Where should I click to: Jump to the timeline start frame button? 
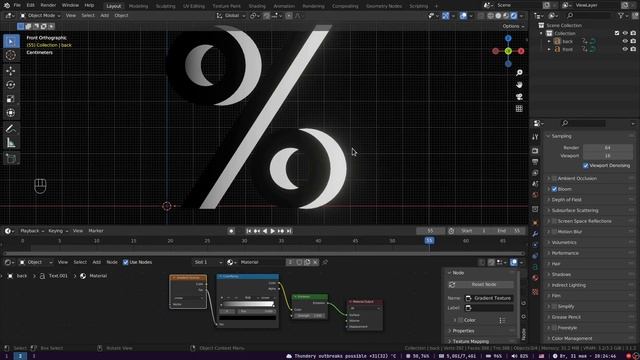click(249, 231)
